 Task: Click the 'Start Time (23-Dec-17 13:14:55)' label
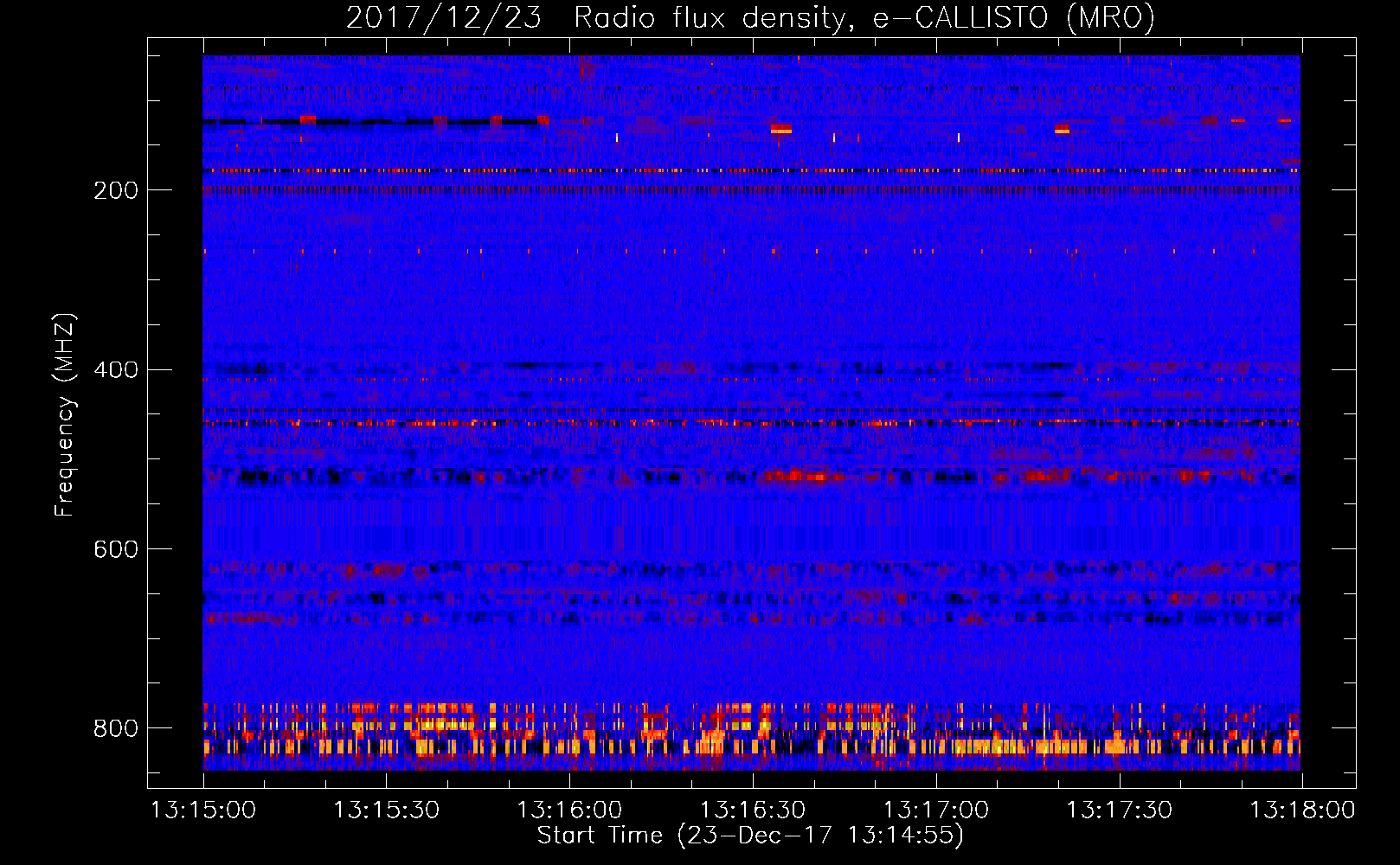750,836
